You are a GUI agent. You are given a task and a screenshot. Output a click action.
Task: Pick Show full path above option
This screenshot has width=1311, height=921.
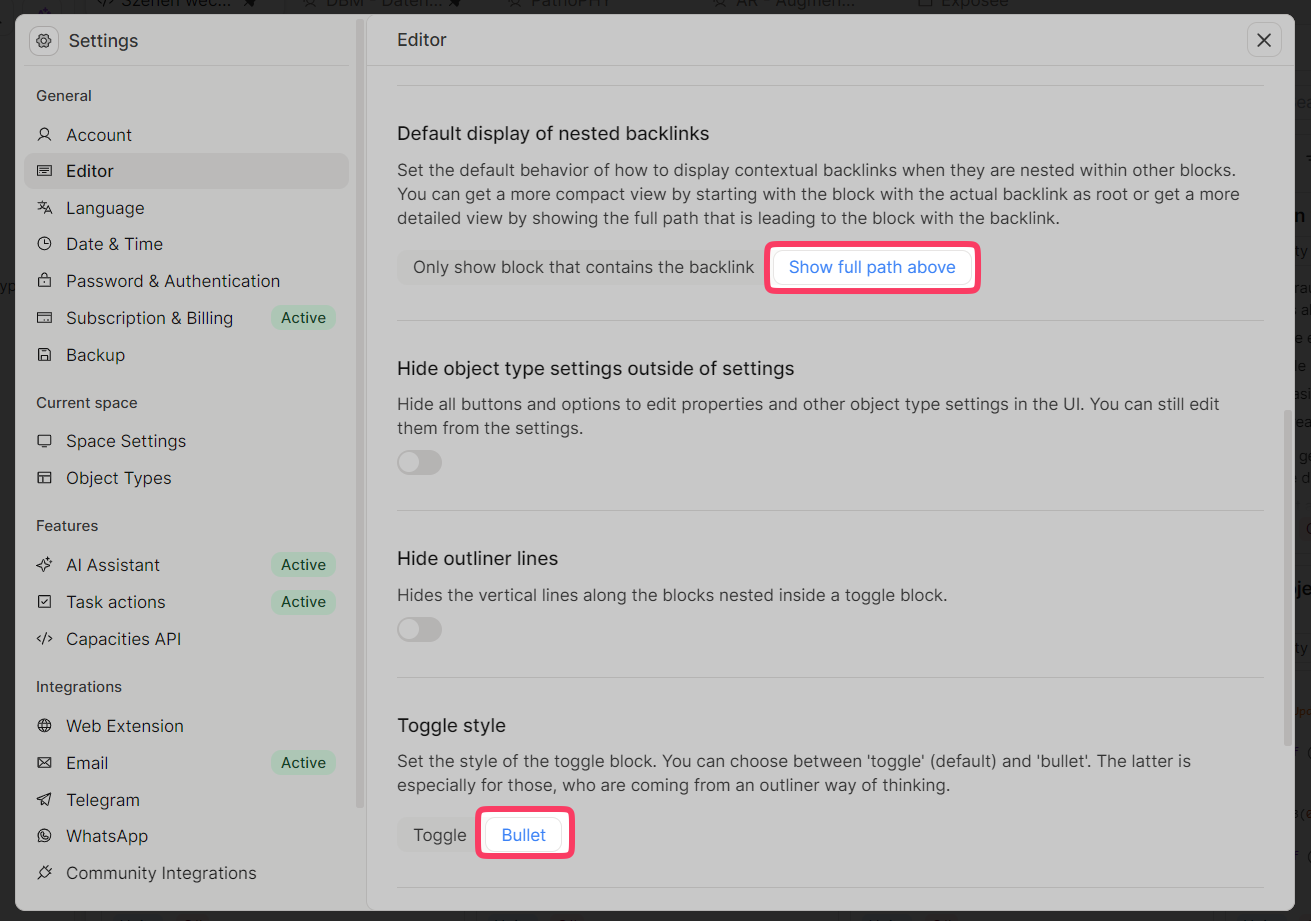[872, 267]
